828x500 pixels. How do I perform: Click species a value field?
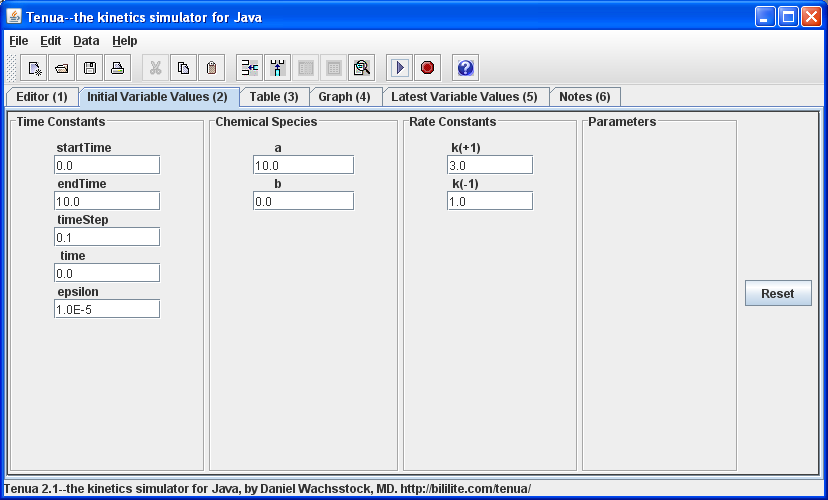coord(303,165)
